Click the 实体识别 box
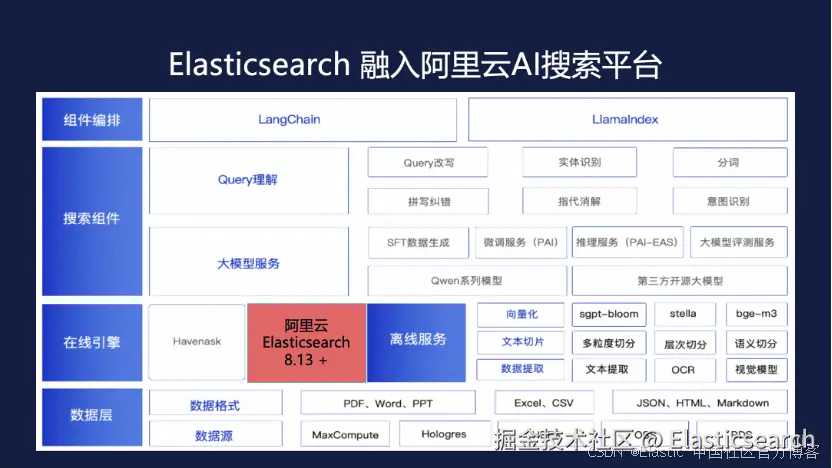This screenshot has height=468, width=832. point(579,162)
